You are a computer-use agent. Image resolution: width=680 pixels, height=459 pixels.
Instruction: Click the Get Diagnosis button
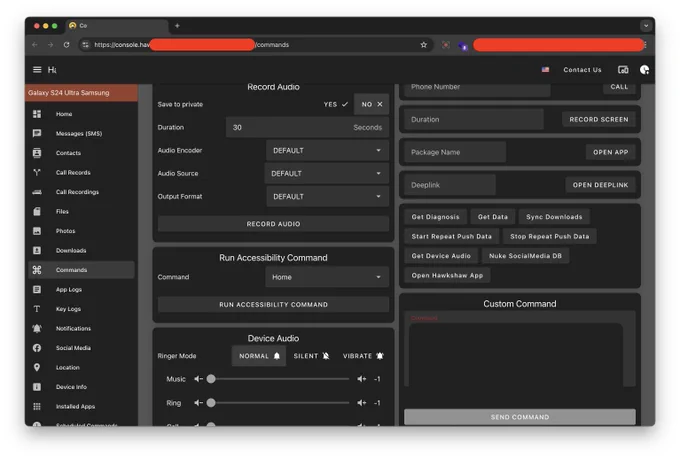pos(435,217)
